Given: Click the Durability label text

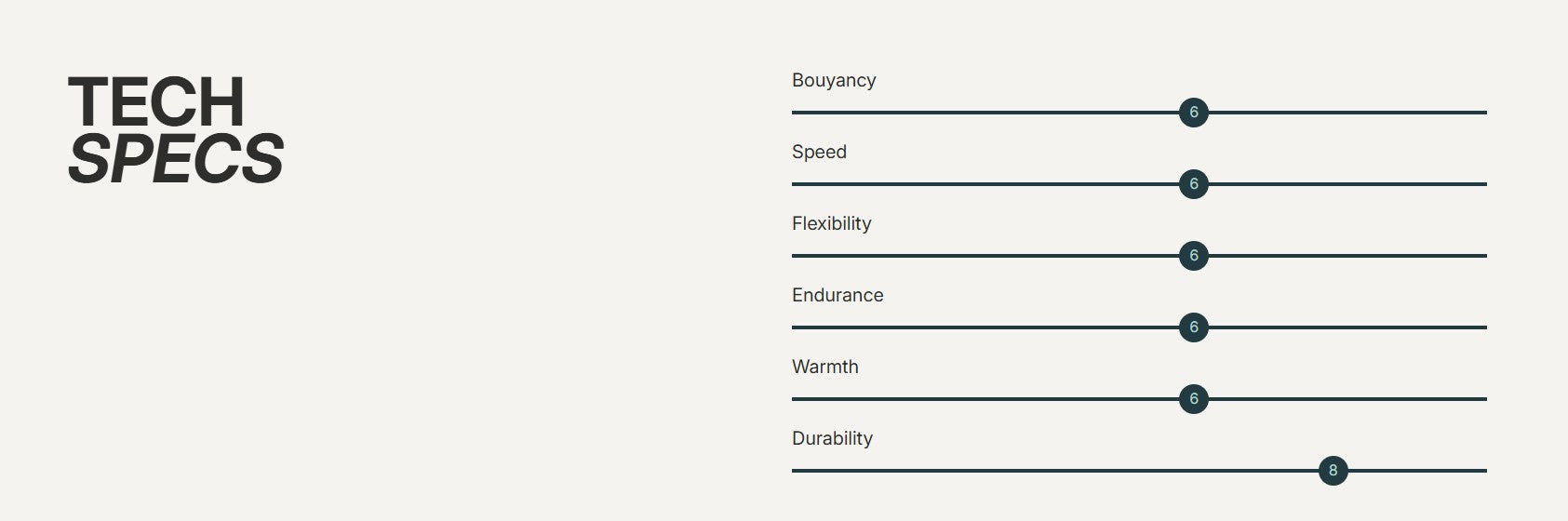Looking at the screenshot, I should (x=832, y=438).
